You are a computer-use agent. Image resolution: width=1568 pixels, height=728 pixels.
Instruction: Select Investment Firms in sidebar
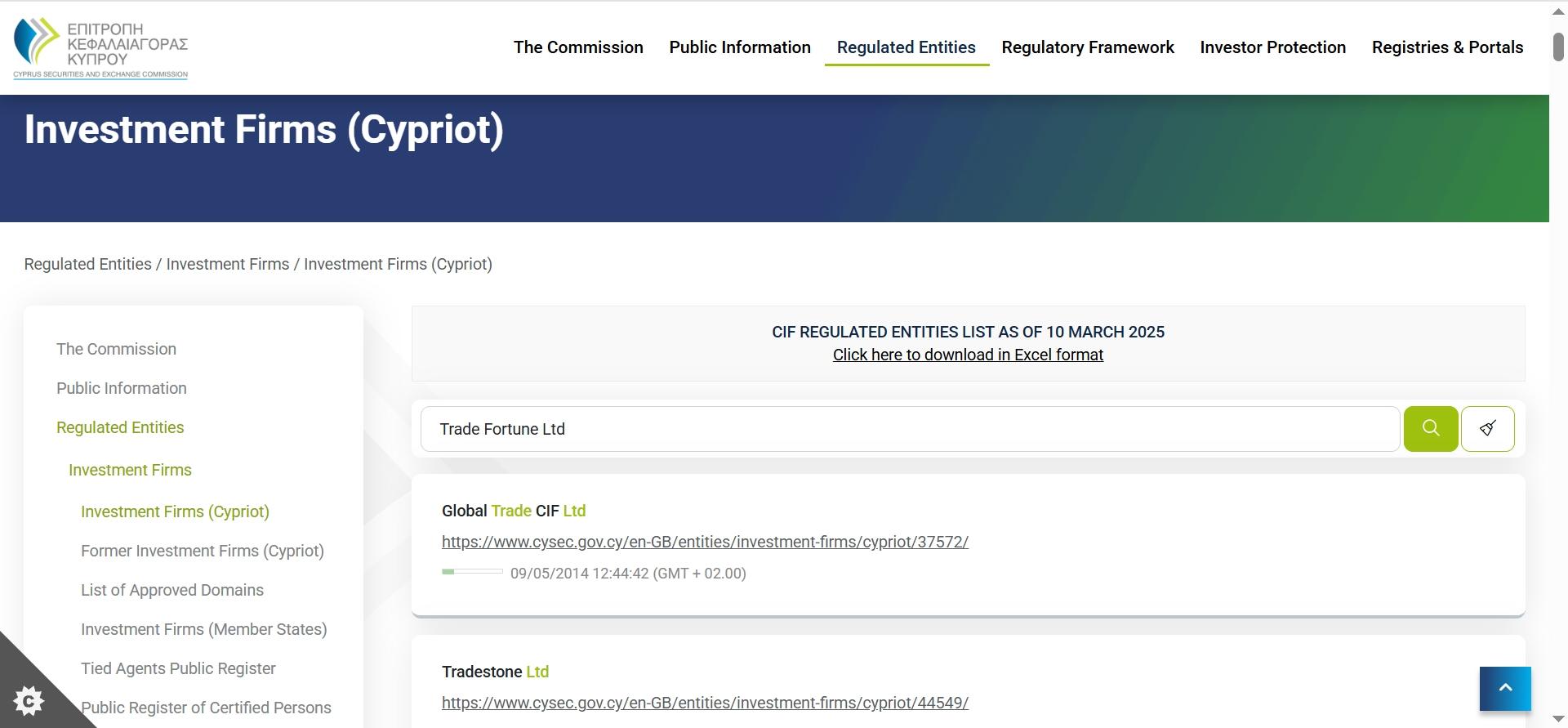point(130,470)
